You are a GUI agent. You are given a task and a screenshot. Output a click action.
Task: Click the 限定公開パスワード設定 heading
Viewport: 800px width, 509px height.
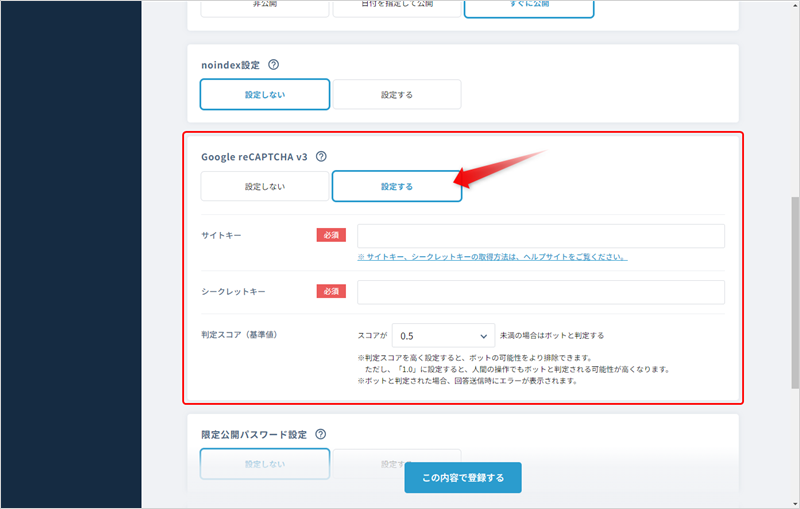coord(254,435)
